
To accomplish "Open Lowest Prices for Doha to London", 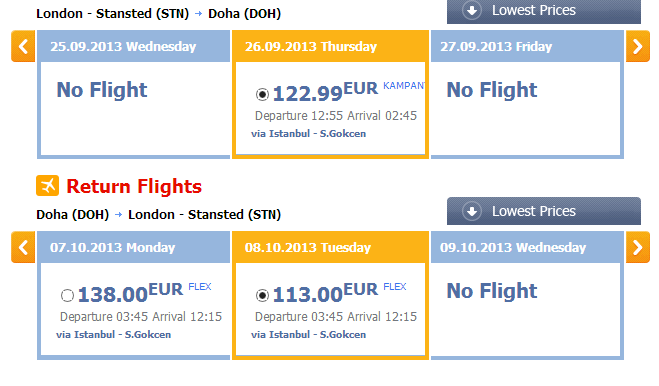I will tap(544, 211).
